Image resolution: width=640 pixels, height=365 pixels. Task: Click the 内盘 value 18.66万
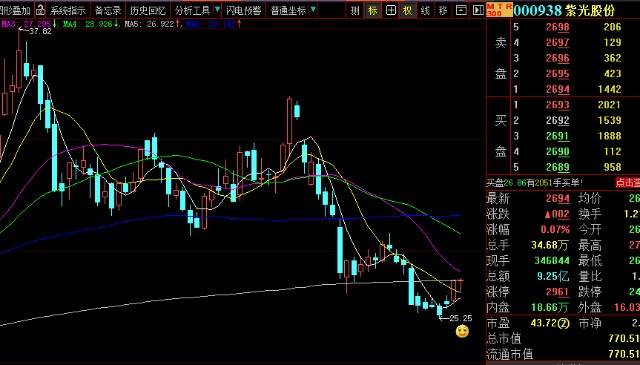[x=550, y=307]
